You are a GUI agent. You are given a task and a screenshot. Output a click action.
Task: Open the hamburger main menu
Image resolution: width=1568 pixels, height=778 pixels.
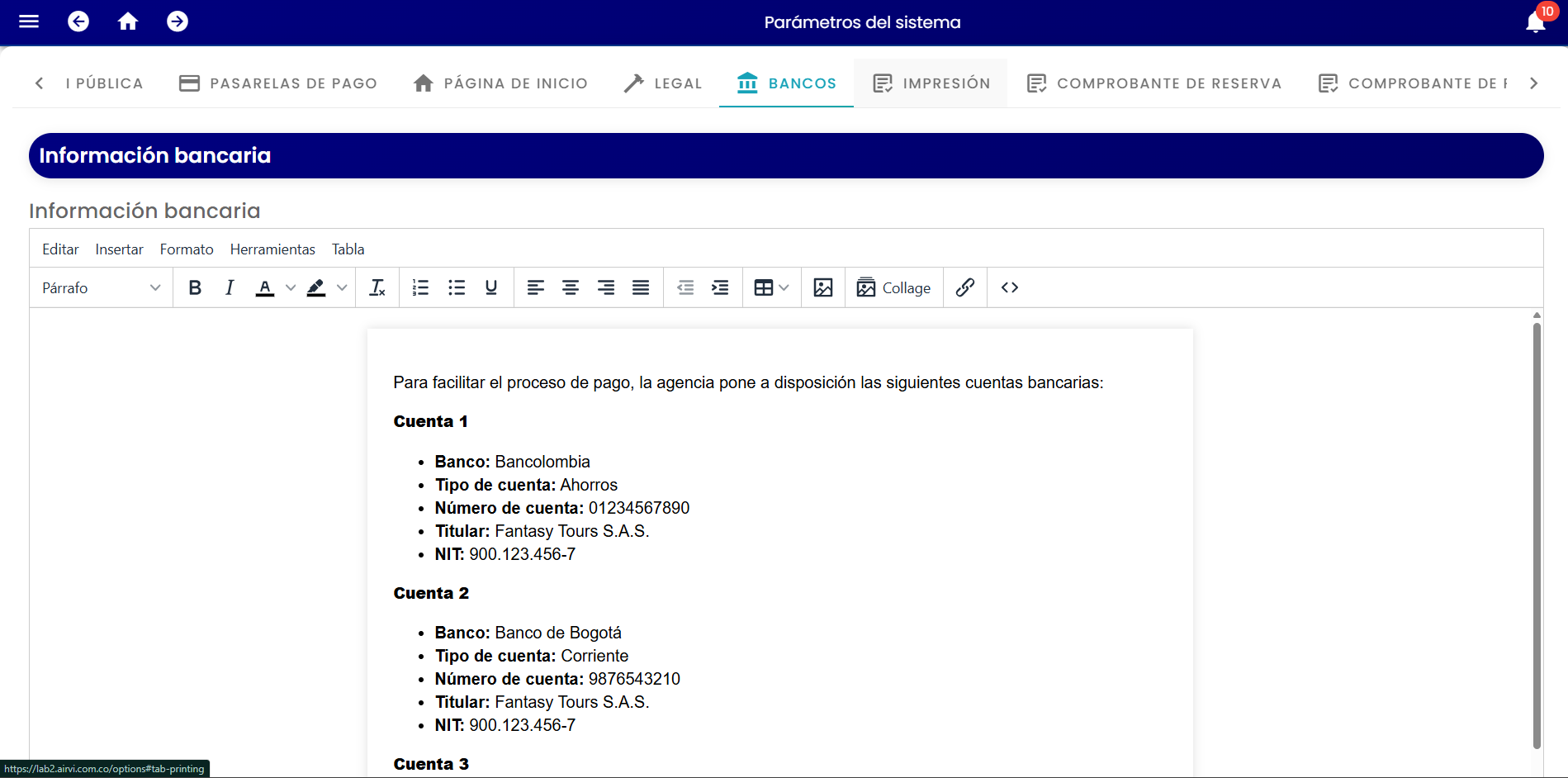coord(29,21)
